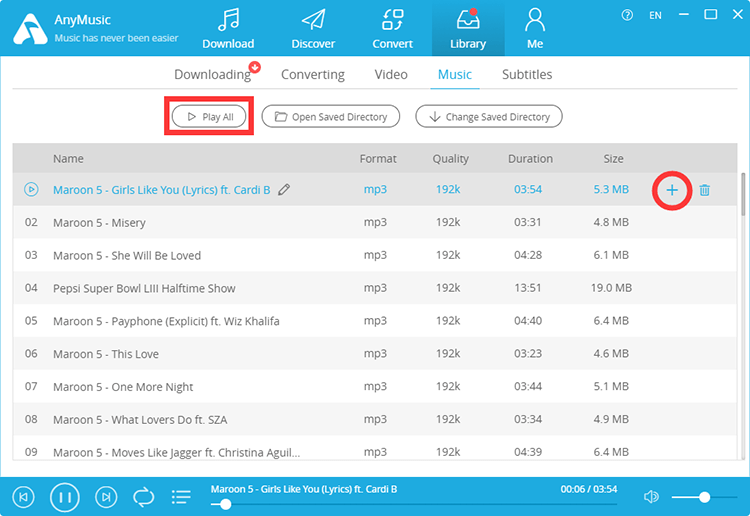Screen dimensions: 750x516
Task: Select Maroon 5 - She Will Be Loved
Action: pos(375,255)
